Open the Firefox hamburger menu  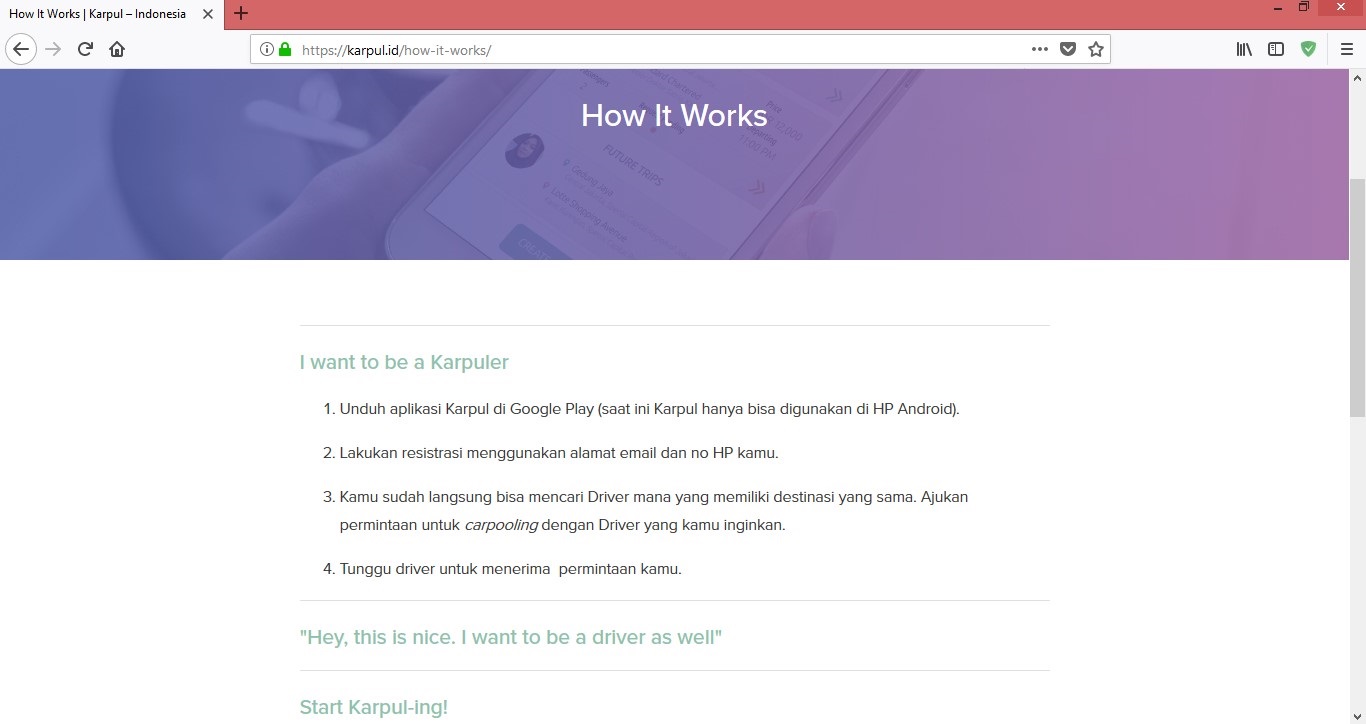1346,49
